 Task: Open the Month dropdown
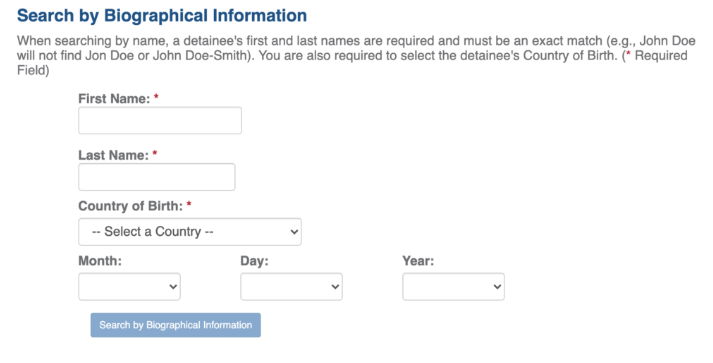click(x=129, y=287)
